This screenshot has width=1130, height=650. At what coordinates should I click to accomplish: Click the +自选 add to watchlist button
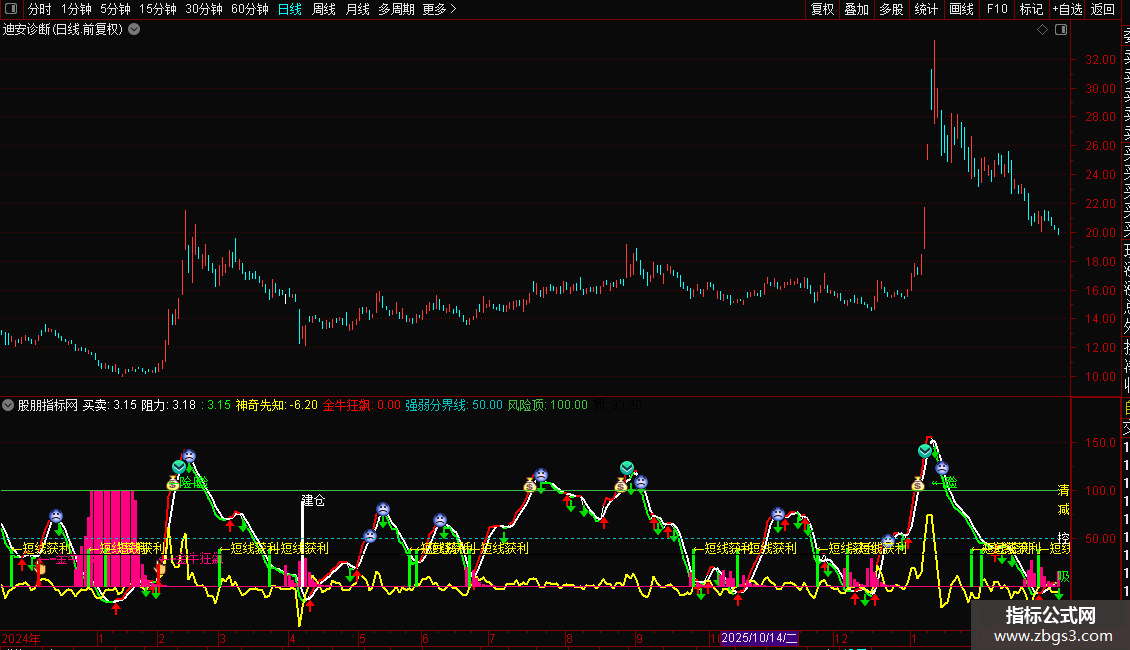[1067, 9]
